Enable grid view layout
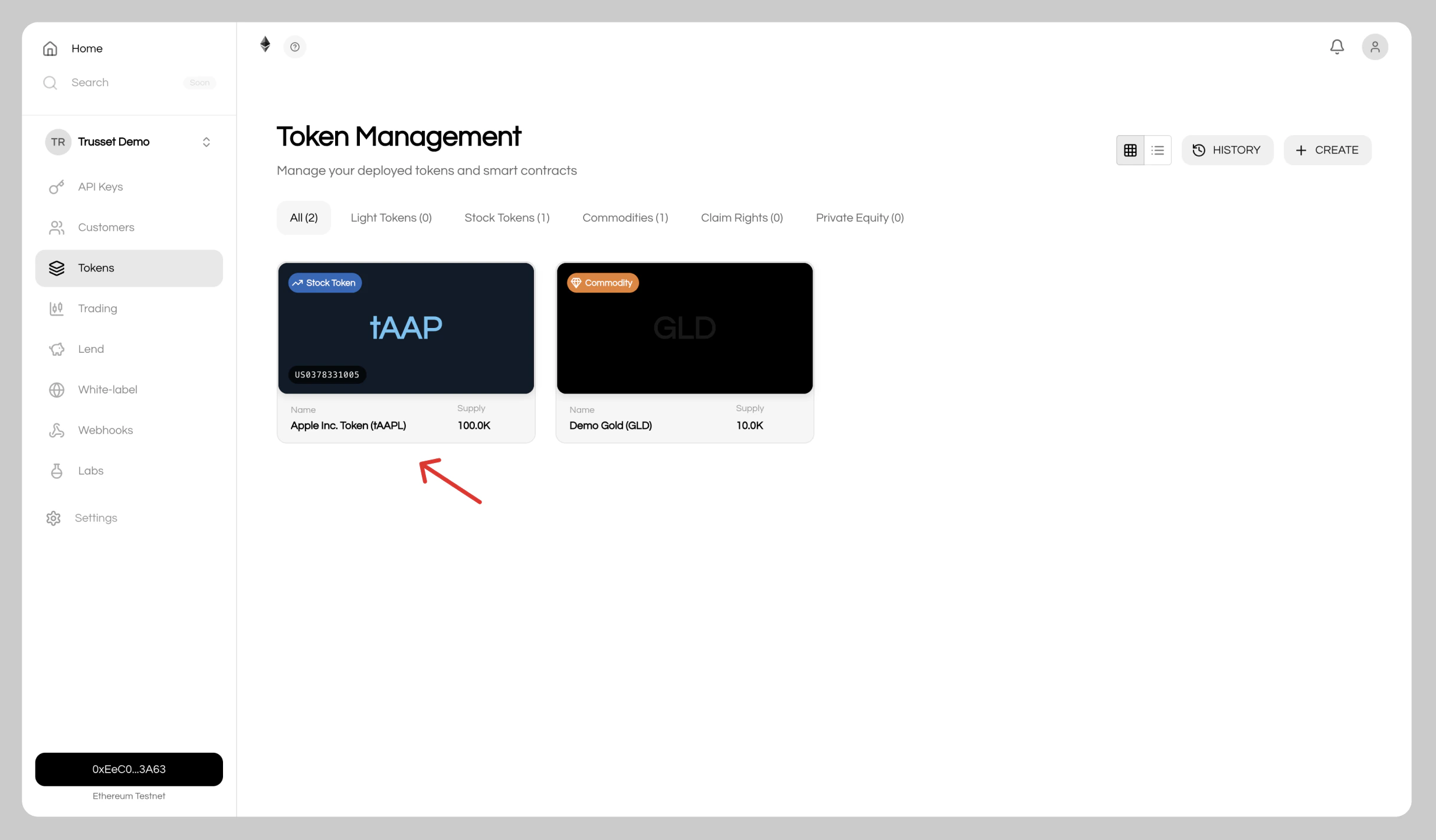Screen dimensions: 1436x840 click(x=1130, y=150)
